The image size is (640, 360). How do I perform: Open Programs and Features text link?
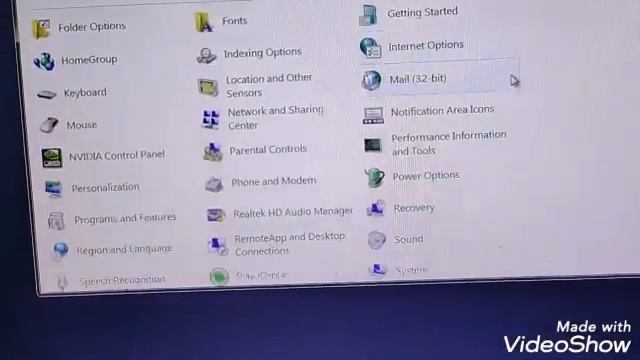click(125, 219)
